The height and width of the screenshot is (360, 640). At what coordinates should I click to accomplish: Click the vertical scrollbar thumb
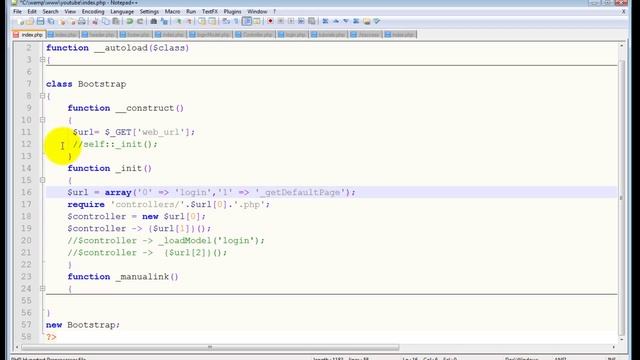click(x=622, y=198)
